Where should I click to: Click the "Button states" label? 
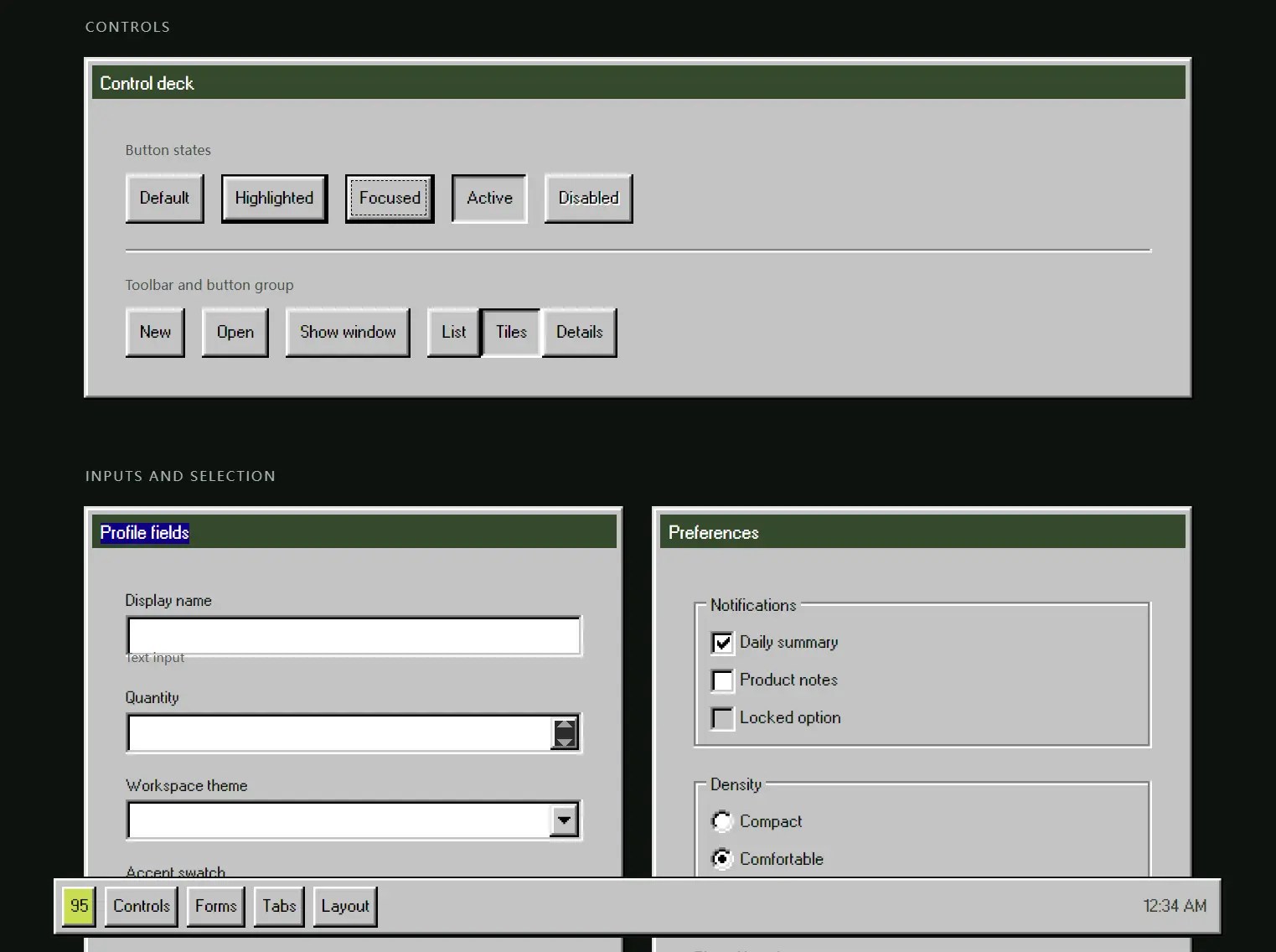[x=168, y=150]
